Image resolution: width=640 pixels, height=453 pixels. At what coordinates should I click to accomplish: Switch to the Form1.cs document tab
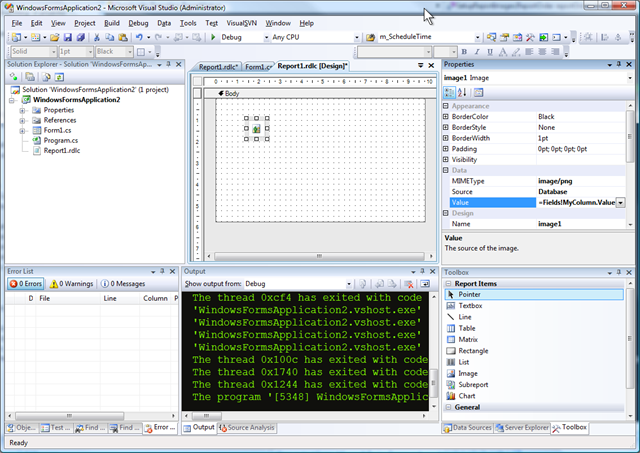(x=258, y=67)
